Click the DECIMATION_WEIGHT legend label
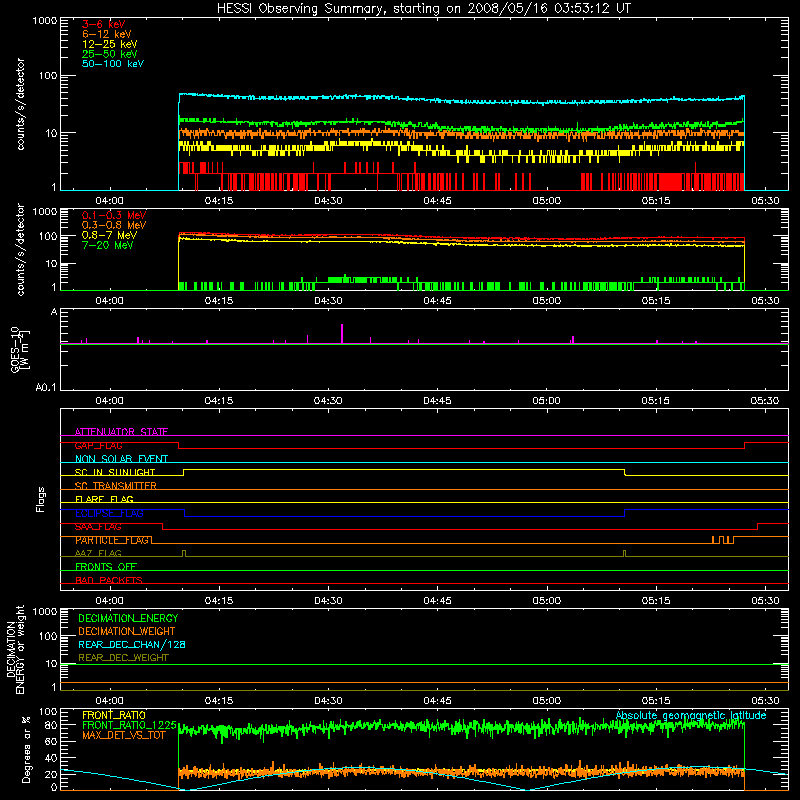800x800 pixels. (127, 631)
